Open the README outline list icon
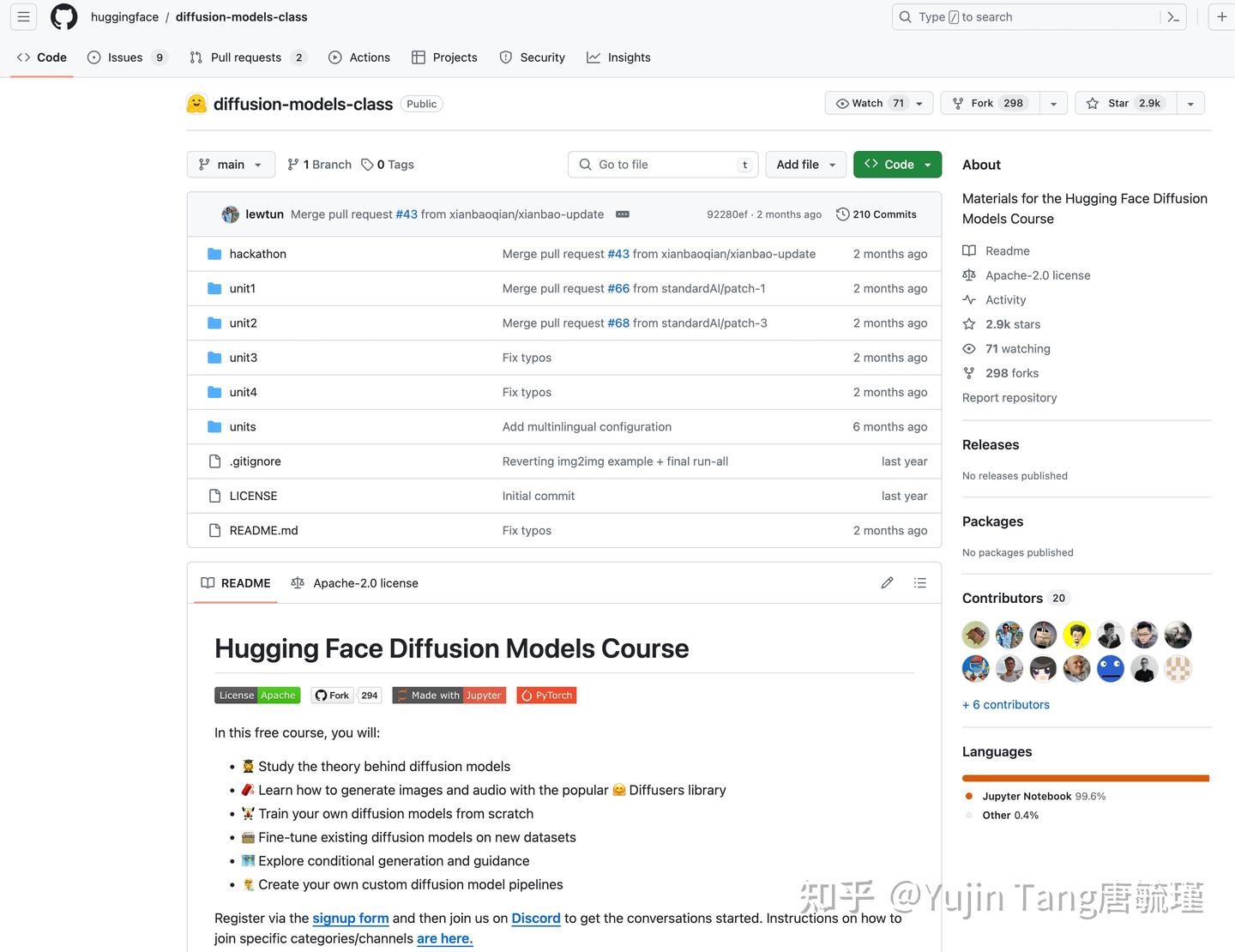Image resolution: width=1235 pixels, height=952 pixels. tap(919, 582)
